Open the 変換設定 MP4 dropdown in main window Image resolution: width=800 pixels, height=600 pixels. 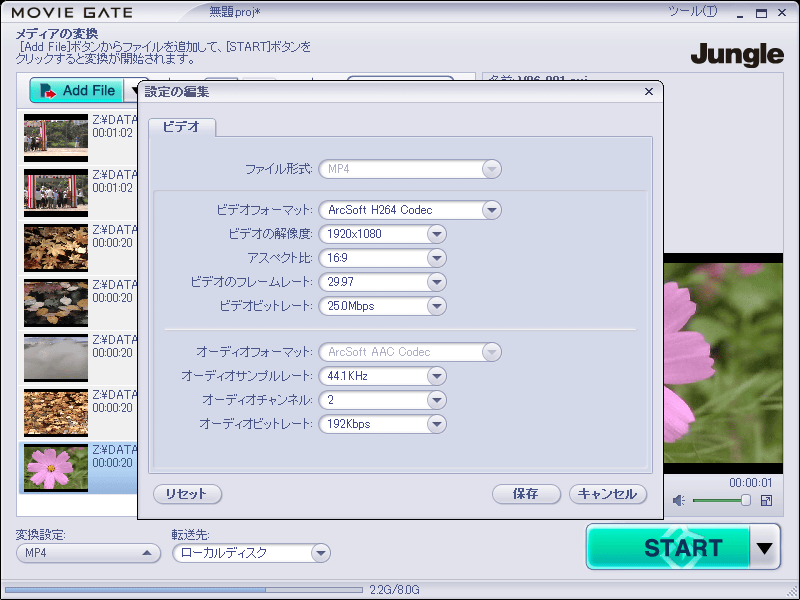(89, 553)
